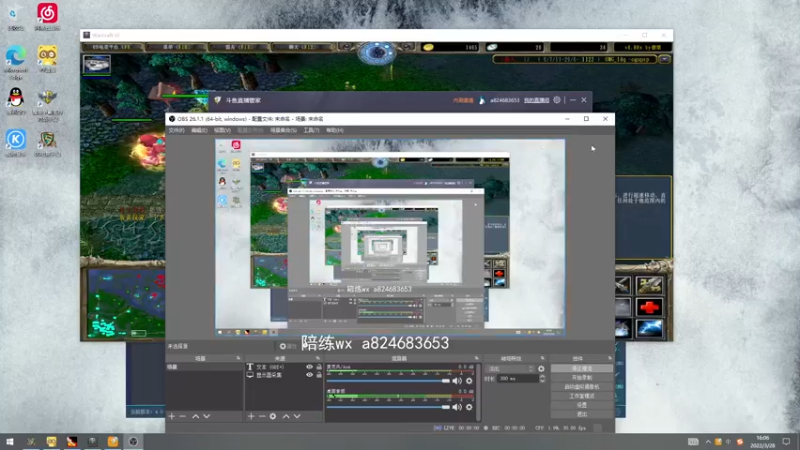Mute the desktop audio channel
Screen dimensions: 800x450
pos(457,407)
